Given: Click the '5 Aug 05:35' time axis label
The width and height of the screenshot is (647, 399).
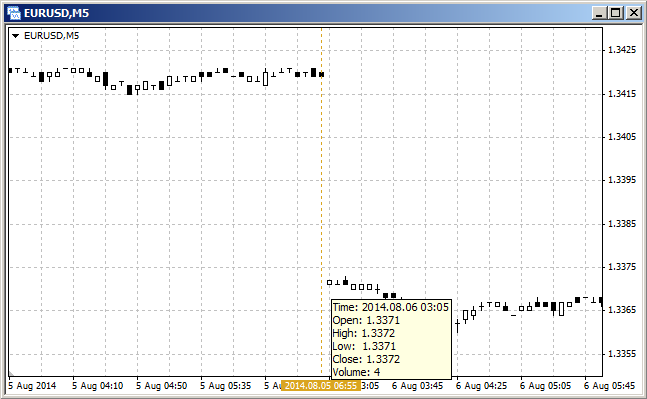Looking at the screenshot, I should [225, 386].
